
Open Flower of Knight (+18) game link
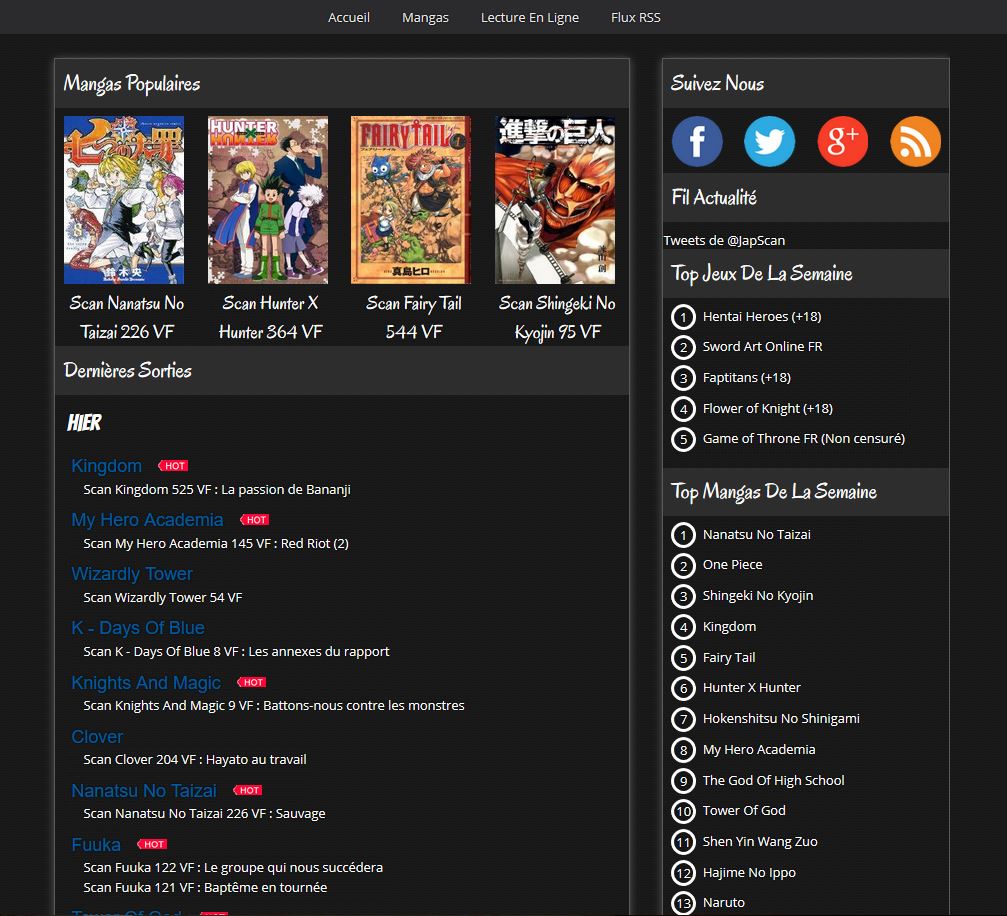[767, 408]
